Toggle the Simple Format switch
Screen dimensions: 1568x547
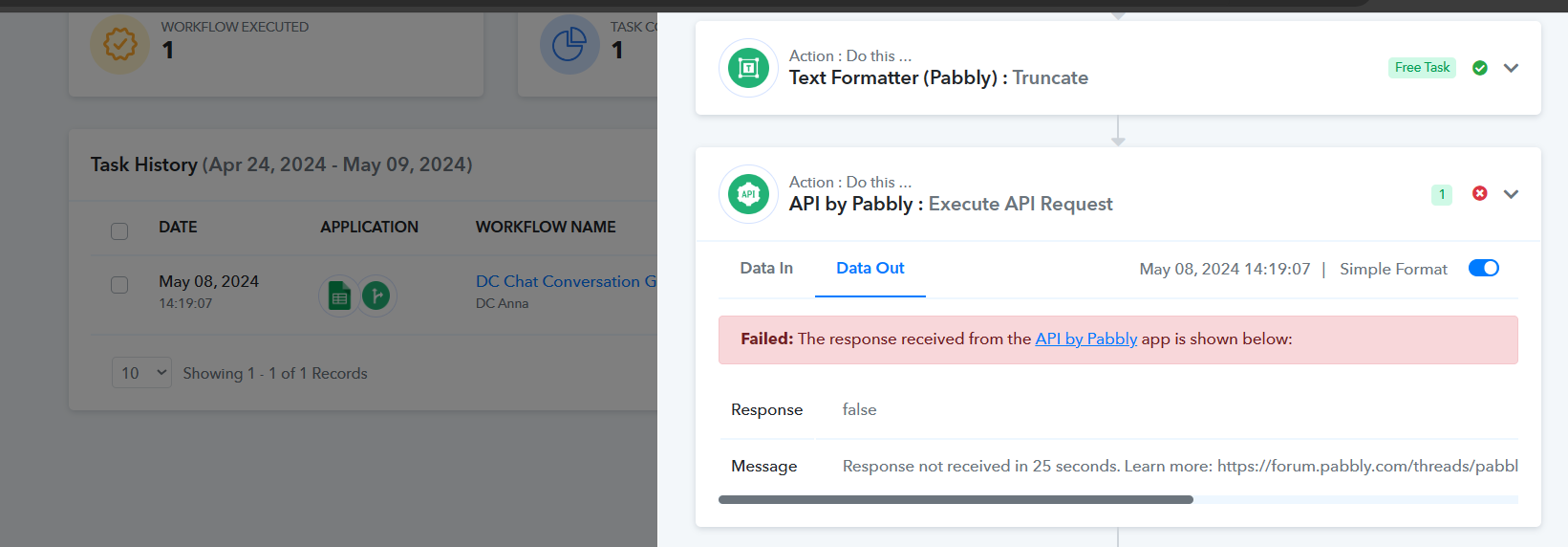click(1483, 269)
